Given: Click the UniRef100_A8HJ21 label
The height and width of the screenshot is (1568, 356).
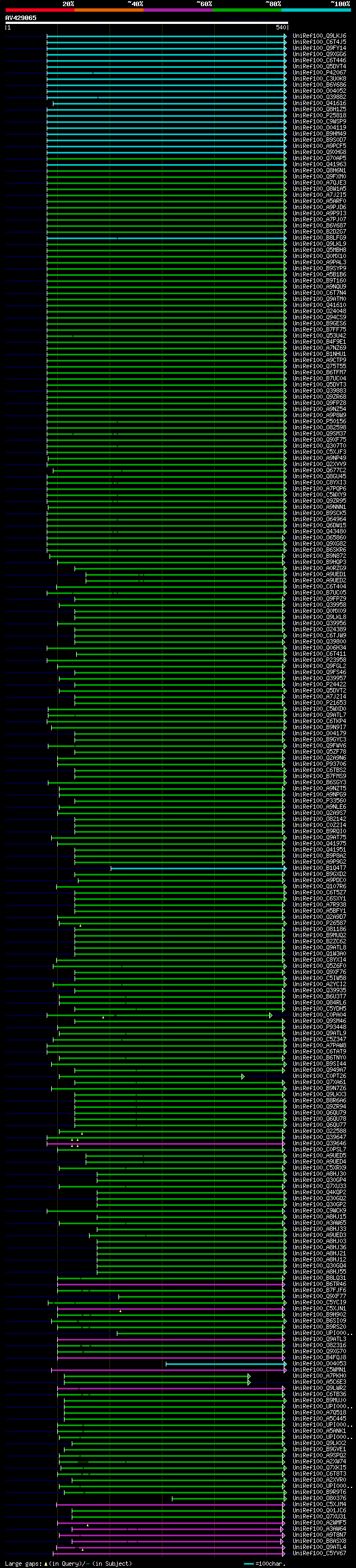Looking at the screenshot, I should click(319, 1253).
